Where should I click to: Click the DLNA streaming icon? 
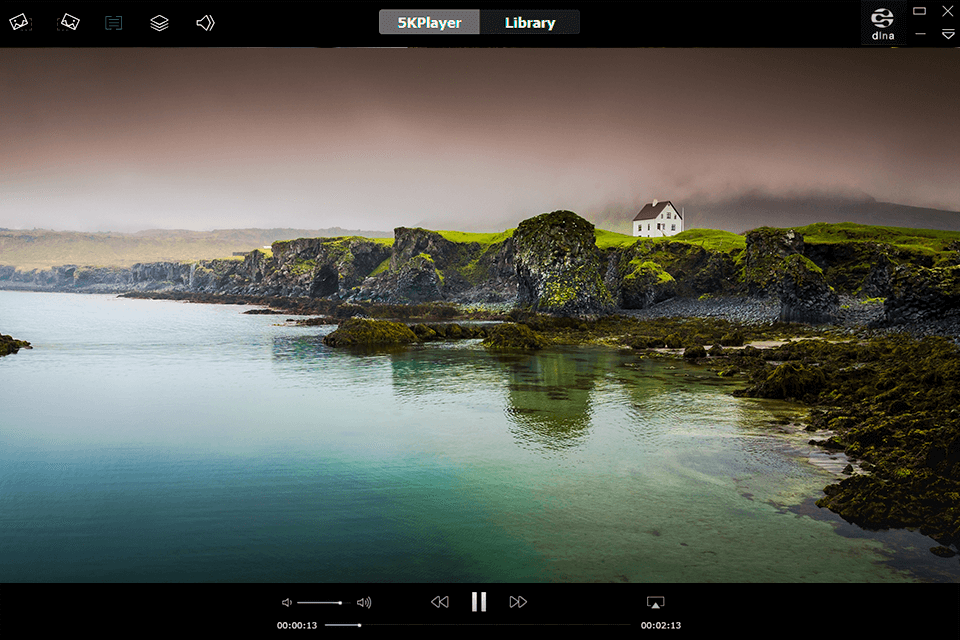coord(881,22)
